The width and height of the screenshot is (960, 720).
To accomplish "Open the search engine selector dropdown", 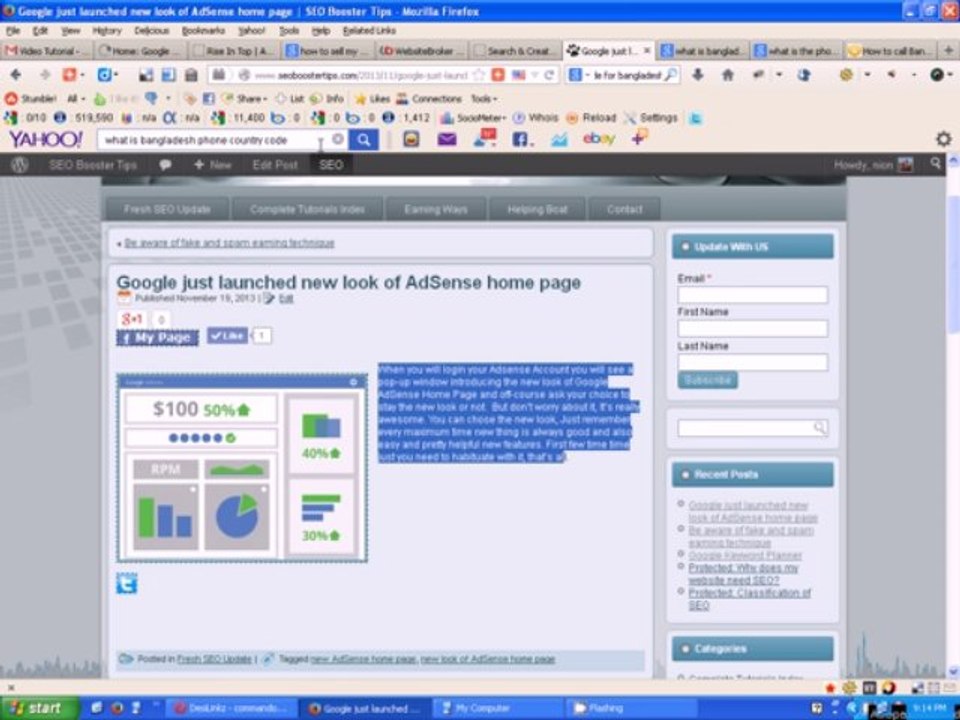I will pyautogui.click(x=579, y=75).
